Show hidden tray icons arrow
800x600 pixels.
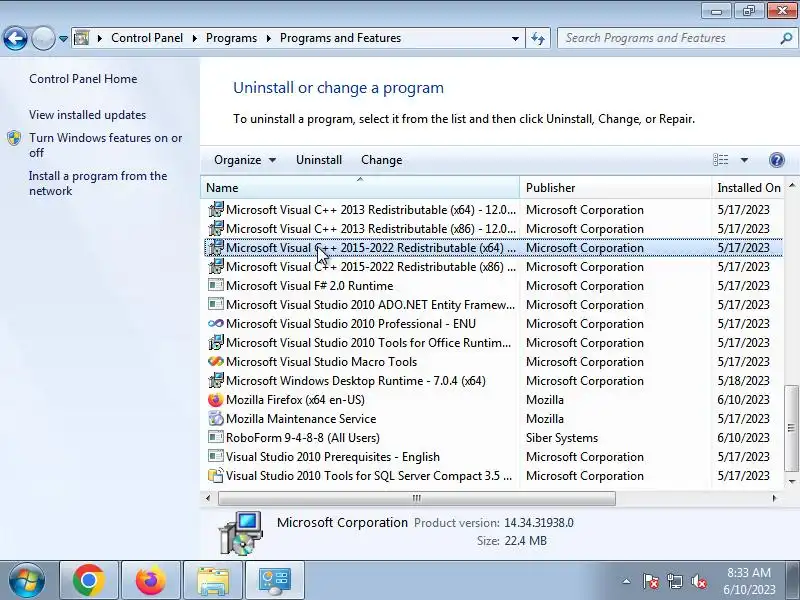pyautogui.click(x=626, y=581)
